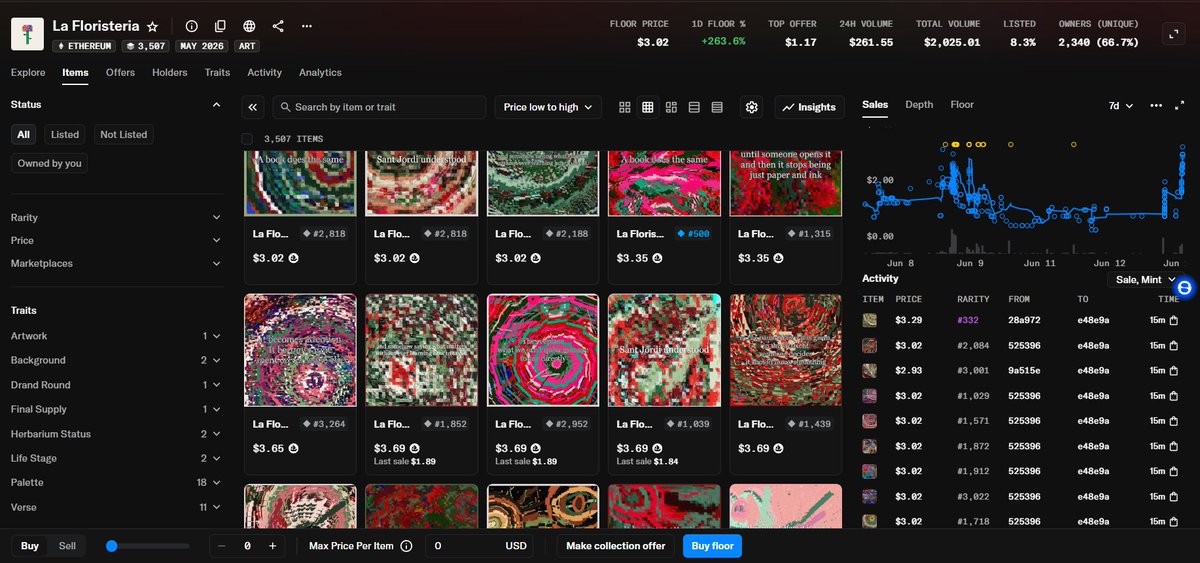The height and width of the screenshot is (563, 1200).
Task: Switch to compact table view
Action: pos(717,107)
